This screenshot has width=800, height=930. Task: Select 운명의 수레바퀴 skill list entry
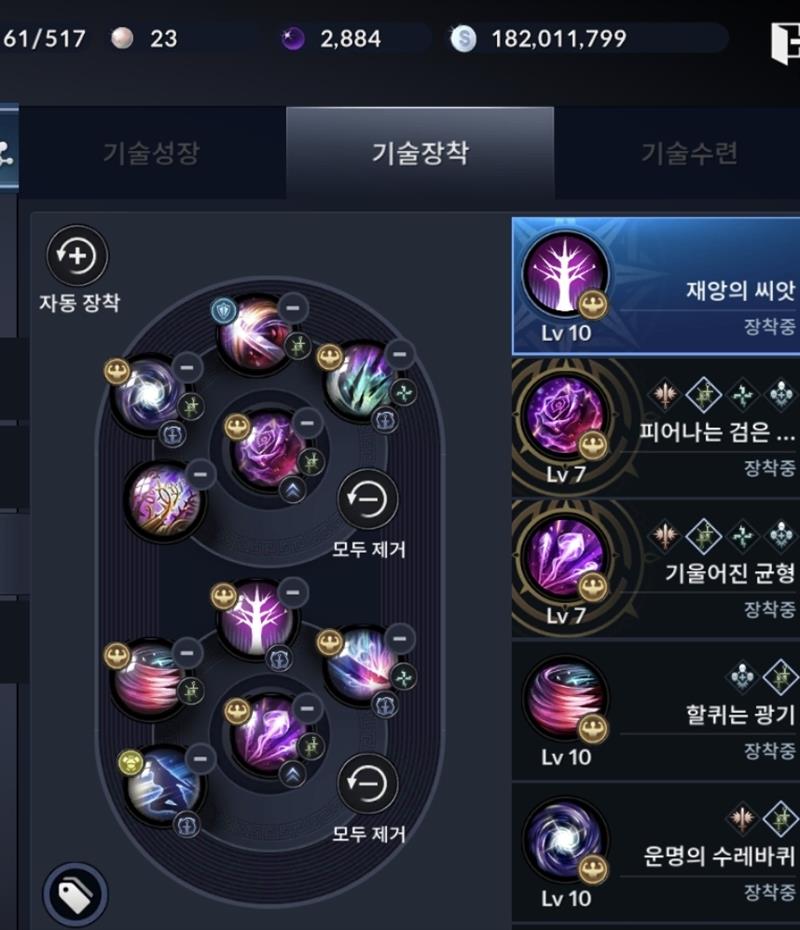(656, 853)
